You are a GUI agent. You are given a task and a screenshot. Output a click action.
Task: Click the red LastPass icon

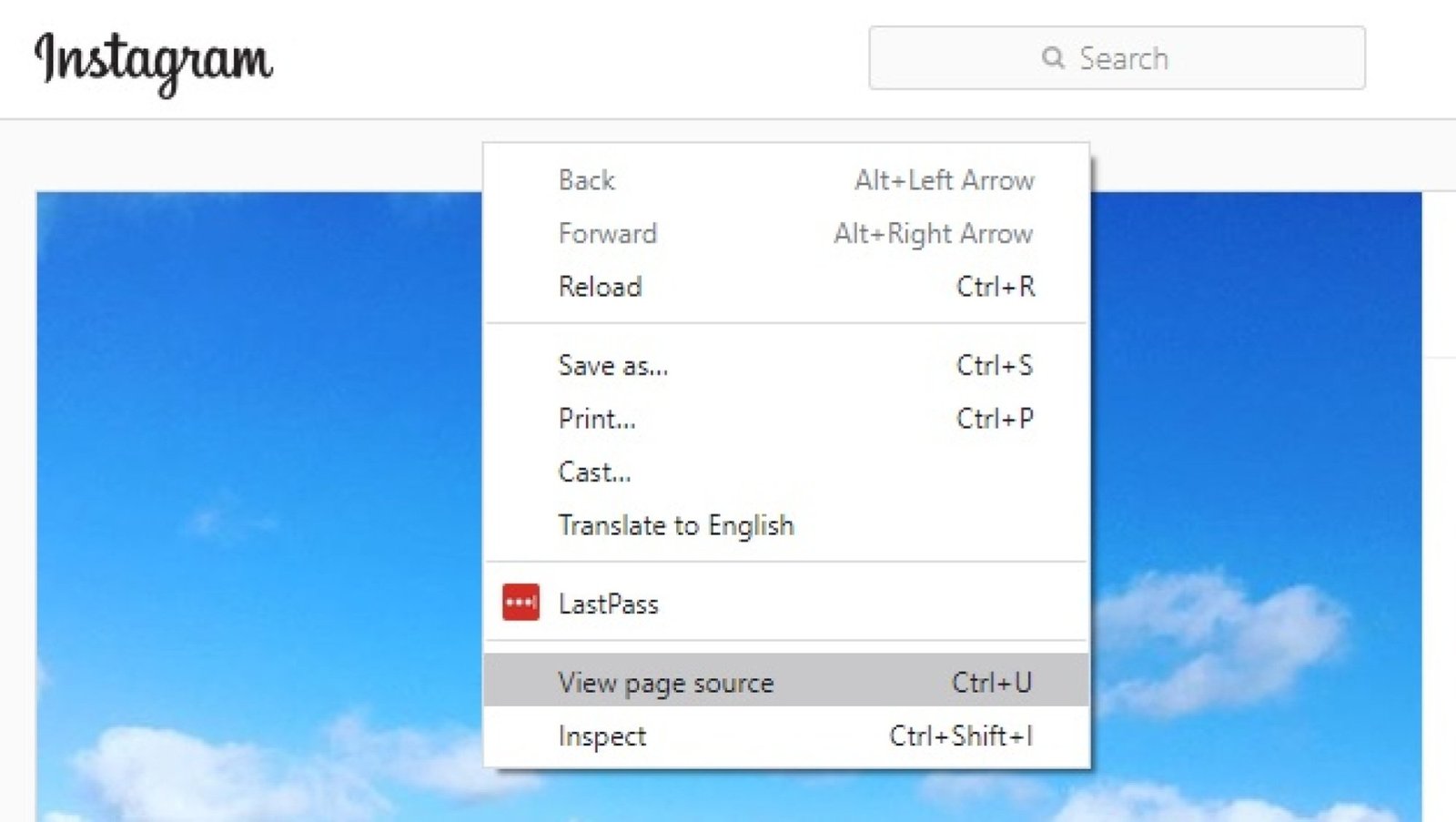pyautogui.click(x=521, y=603)
